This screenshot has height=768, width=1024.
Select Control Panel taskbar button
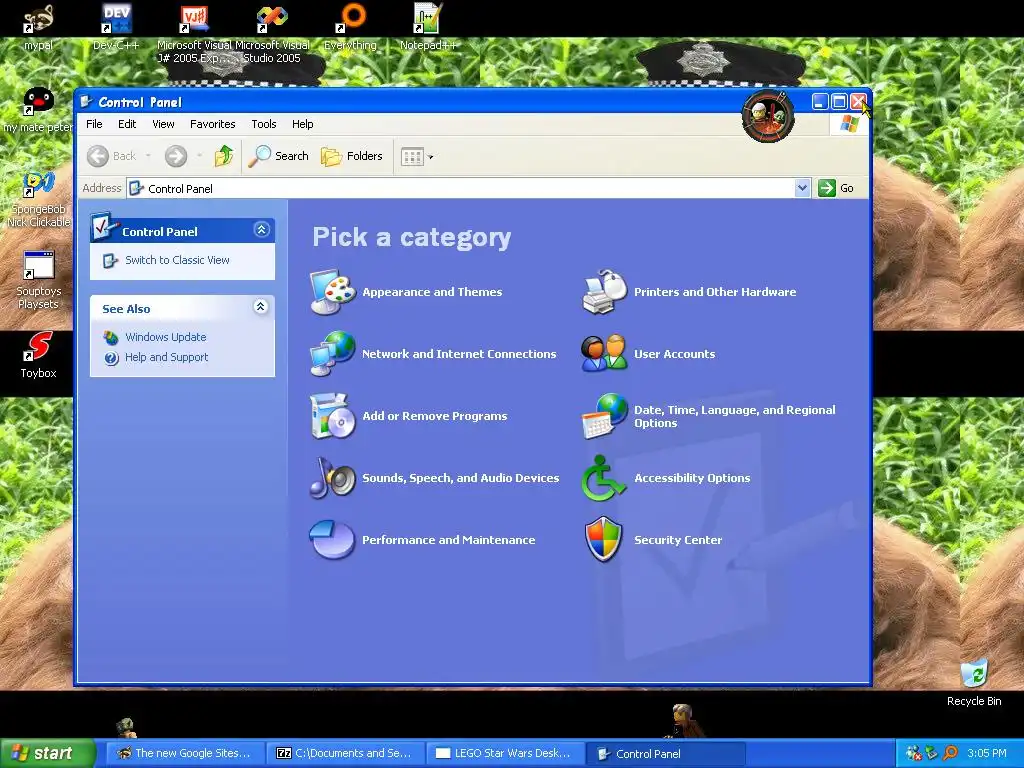click(x=665, y=753)
